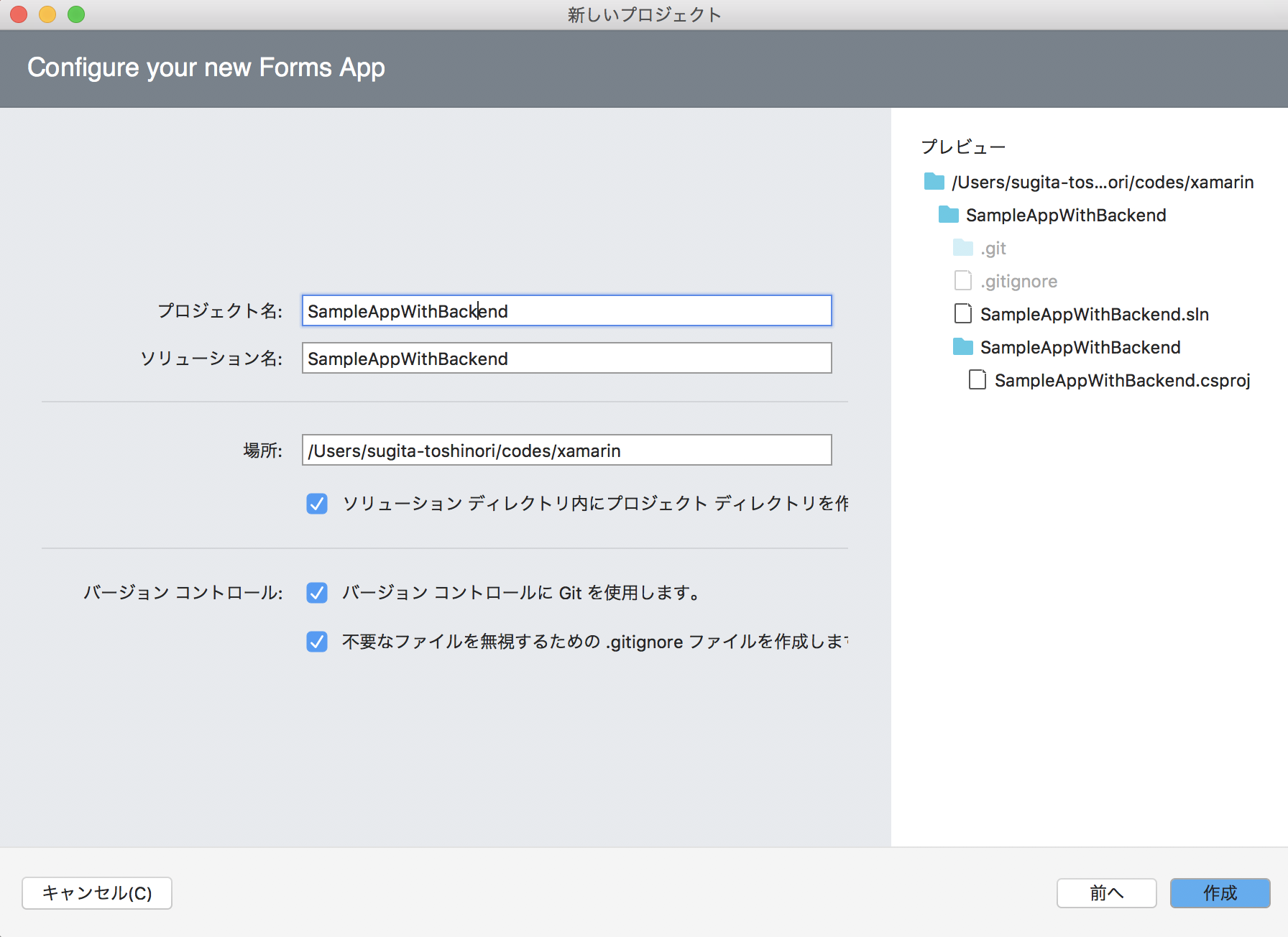Click the ソリューション名 input field
Image resolution: width=1288 pixels, height=937 pixels.
[x=566, y=358]
